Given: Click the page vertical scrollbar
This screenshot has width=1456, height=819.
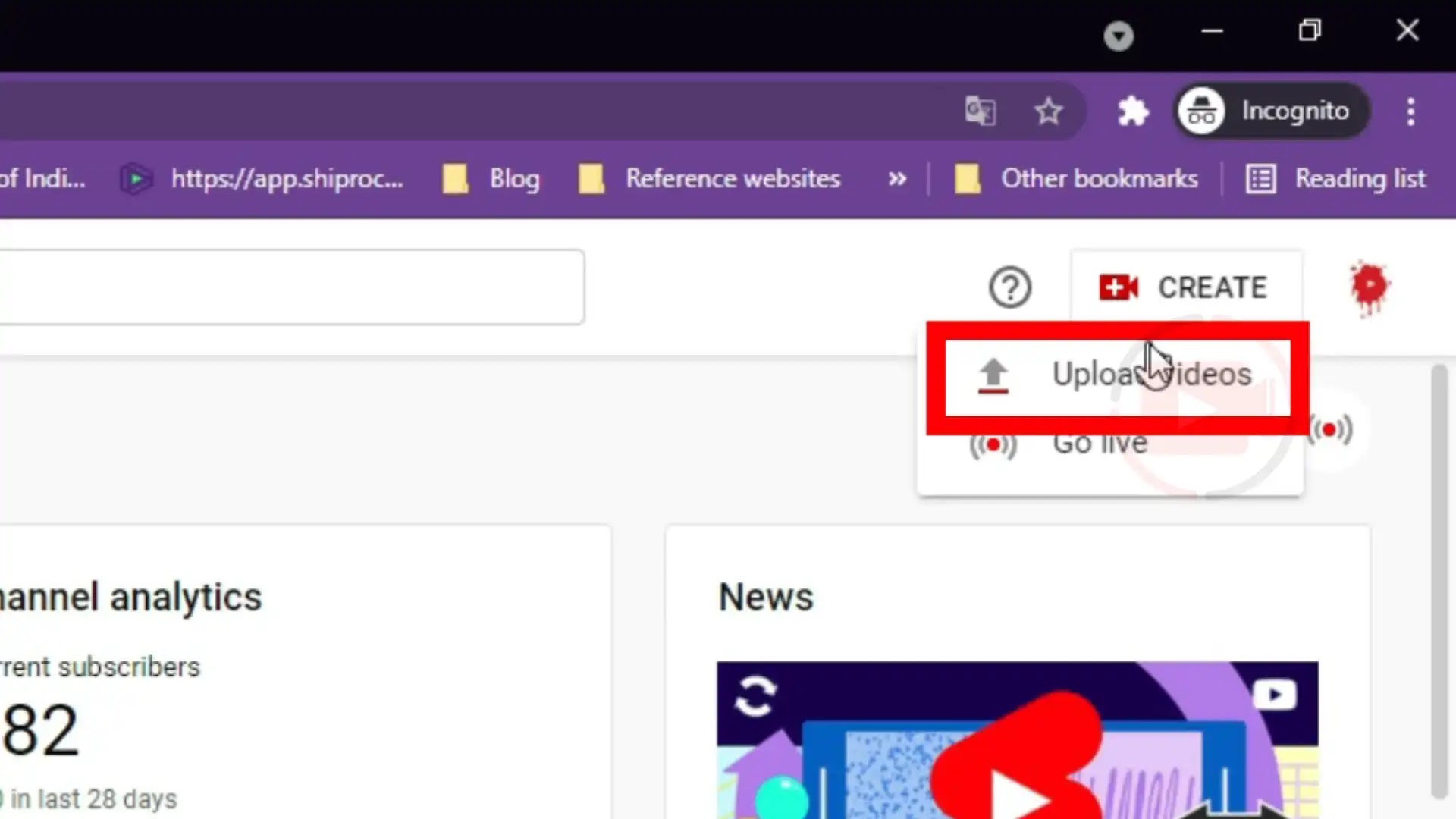Looking at the screenshot, I should click(x=1439, y=580).
